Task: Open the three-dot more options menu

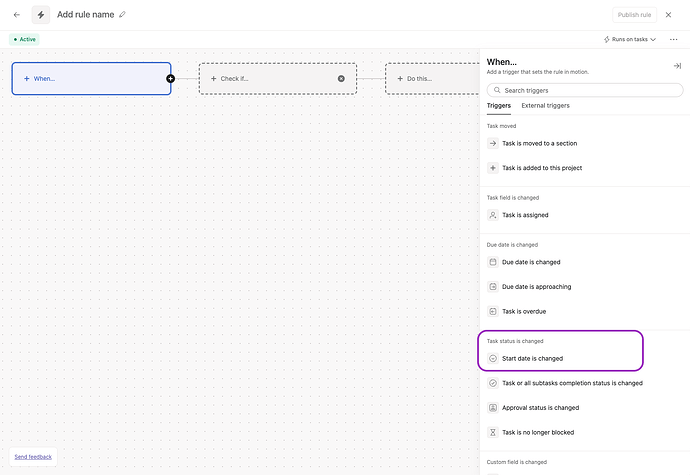Action: point(673,39)
